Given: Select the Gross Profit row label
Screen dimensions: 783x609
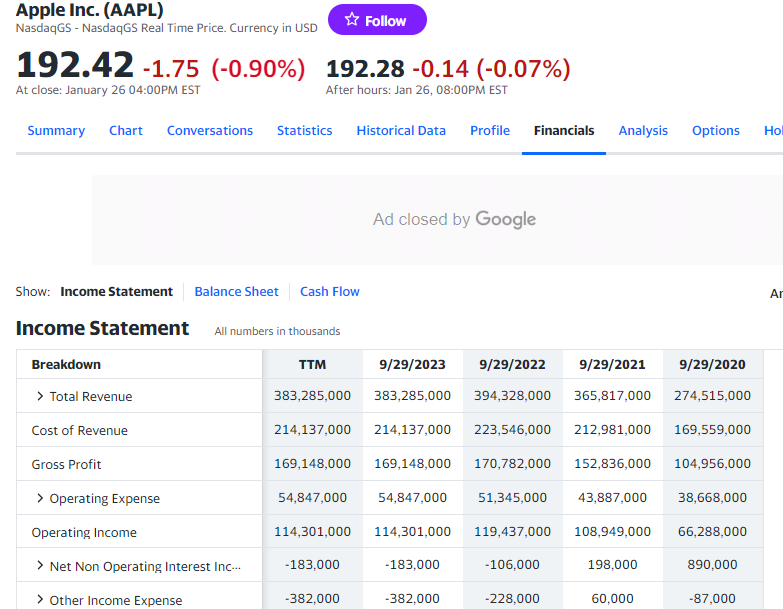Looking at the screenshot, I should pyautogui.click(x=66, y=464).
